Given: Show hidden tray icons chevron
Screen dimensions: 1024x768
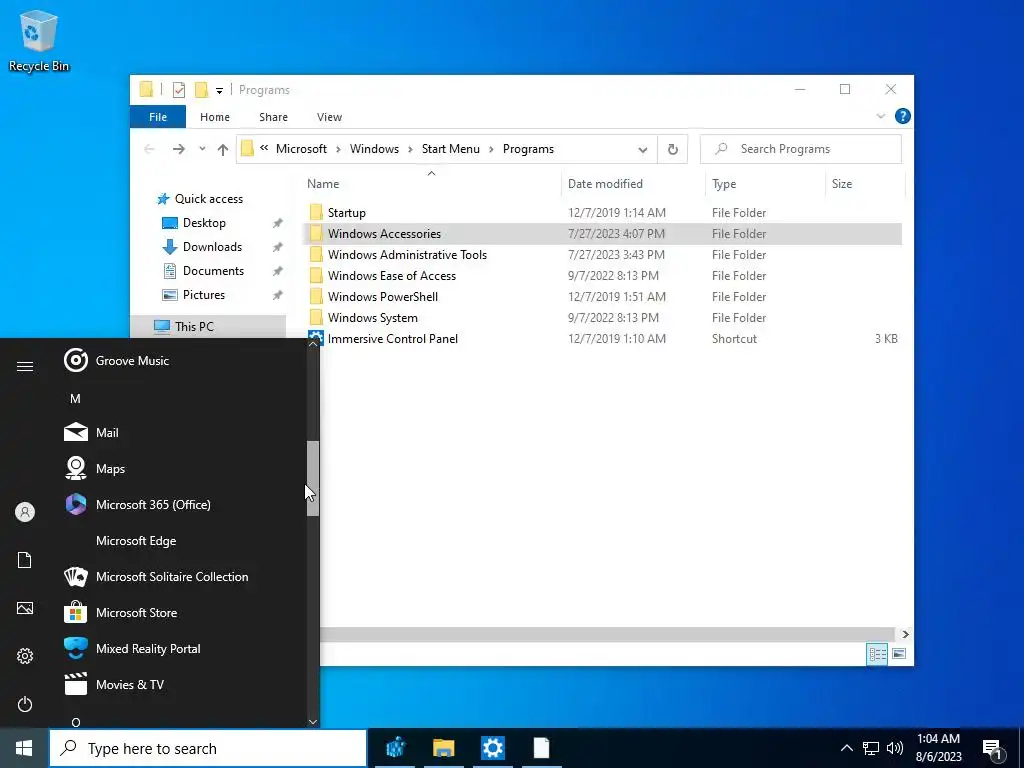Looking at the screenshot, I should coord(846,748).
